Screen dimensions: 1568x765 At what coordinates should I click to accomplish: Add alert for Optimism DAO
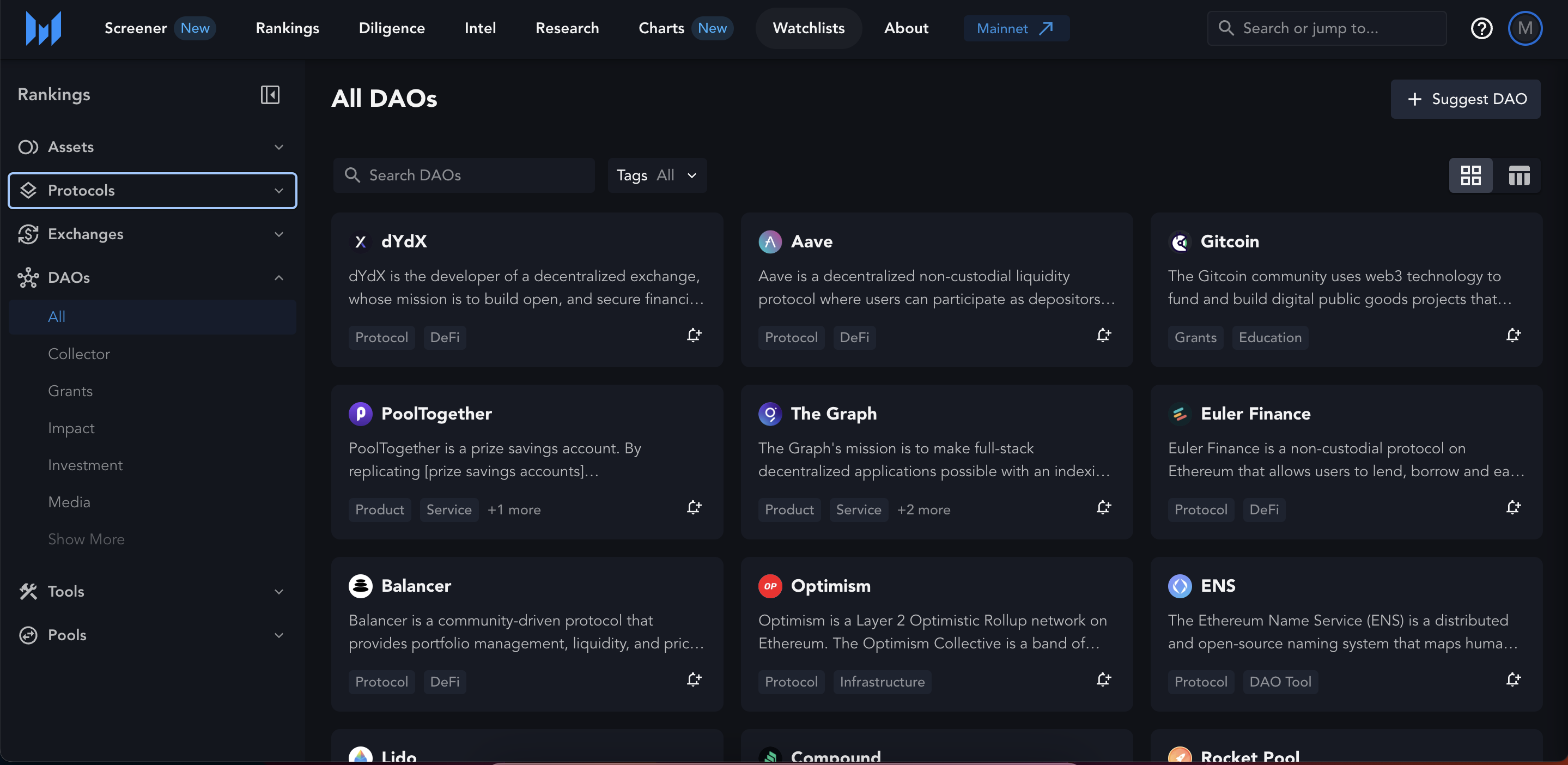coord(1104,680)
